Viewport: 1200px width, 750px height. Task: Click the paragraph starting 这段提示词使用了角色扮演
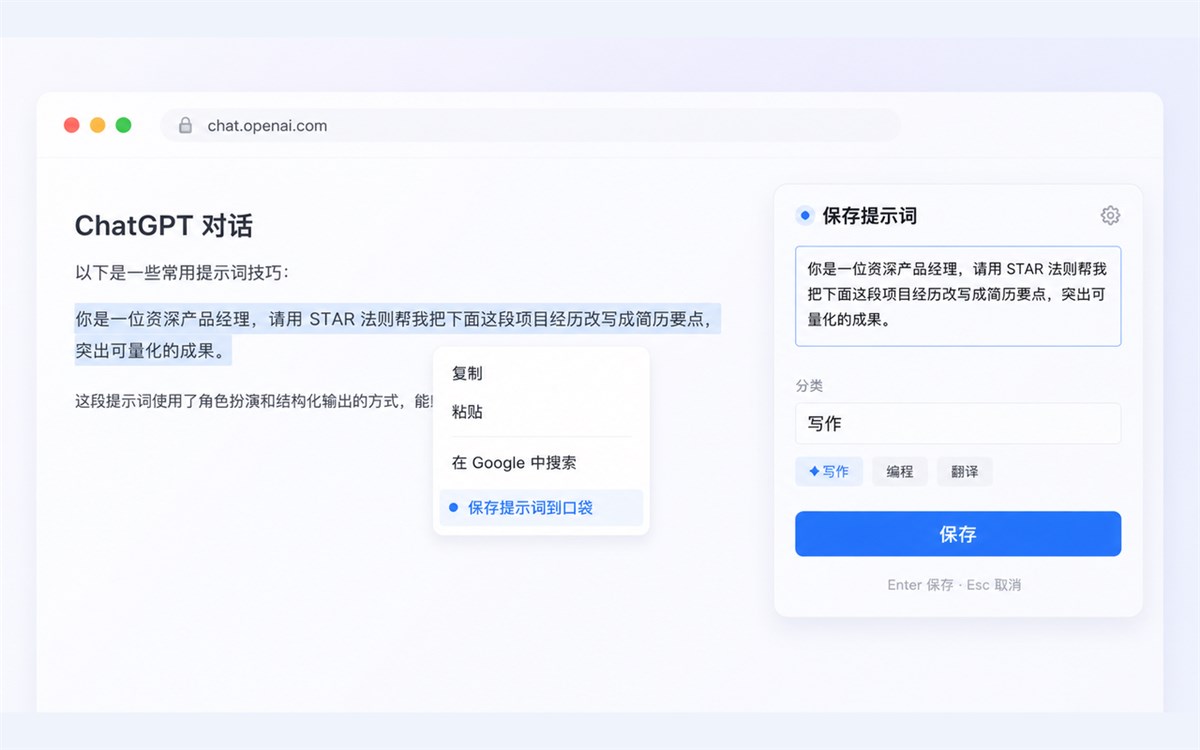pos(254,401)
